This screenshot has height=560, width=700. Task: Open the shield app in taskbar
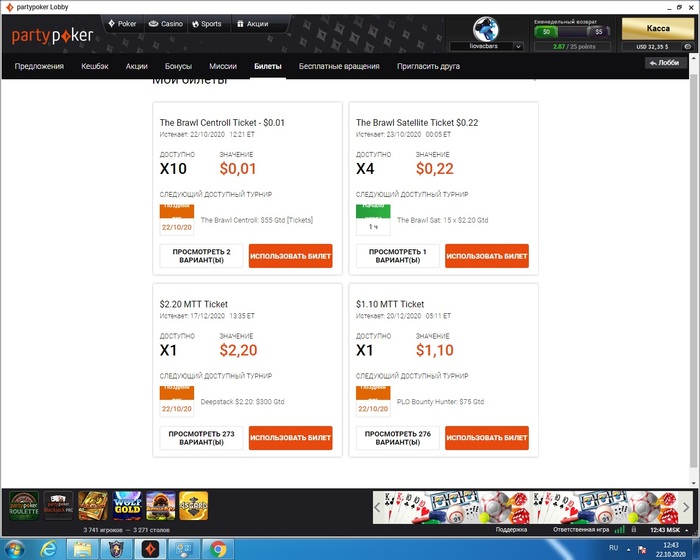pos(117,549)
